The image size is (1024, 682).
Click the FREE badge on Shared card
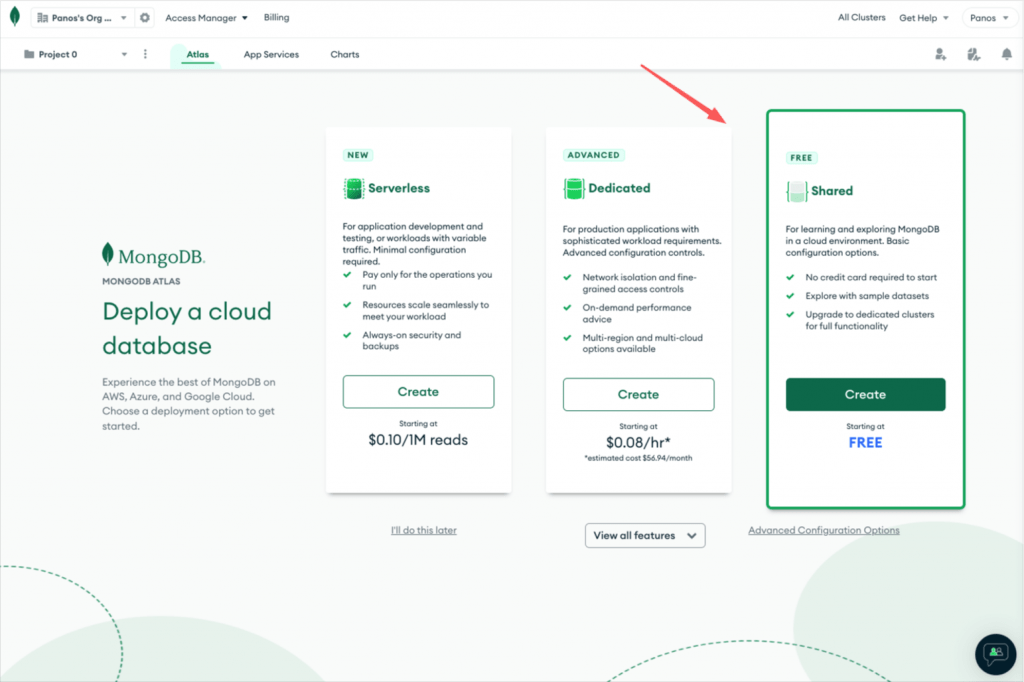tap(801, 157)
